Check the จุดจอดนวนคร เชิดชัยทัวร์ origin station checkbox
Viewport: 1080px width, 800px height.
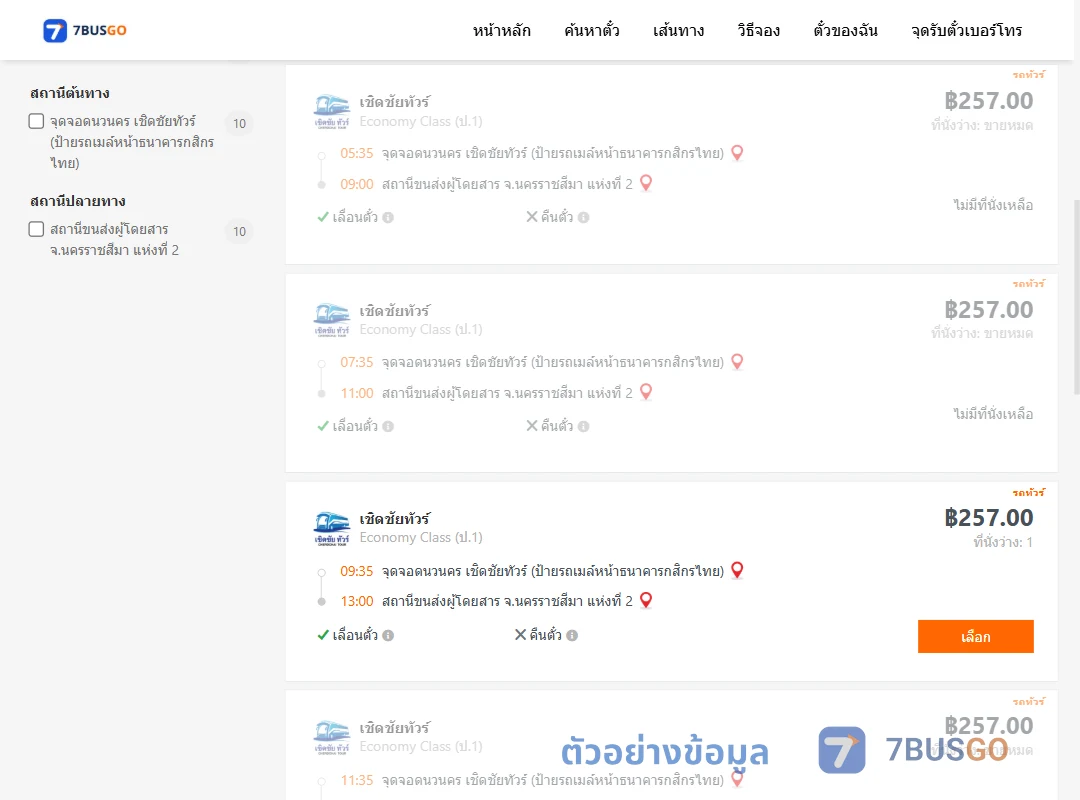37,121
